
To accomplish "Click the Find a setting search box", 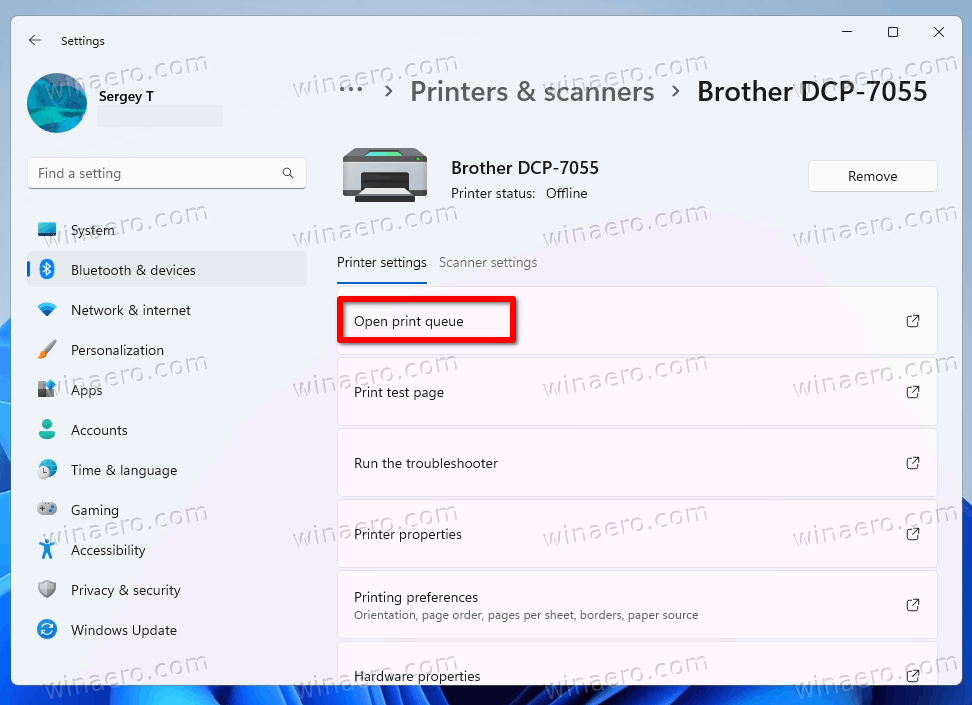I will coord(167,173).
